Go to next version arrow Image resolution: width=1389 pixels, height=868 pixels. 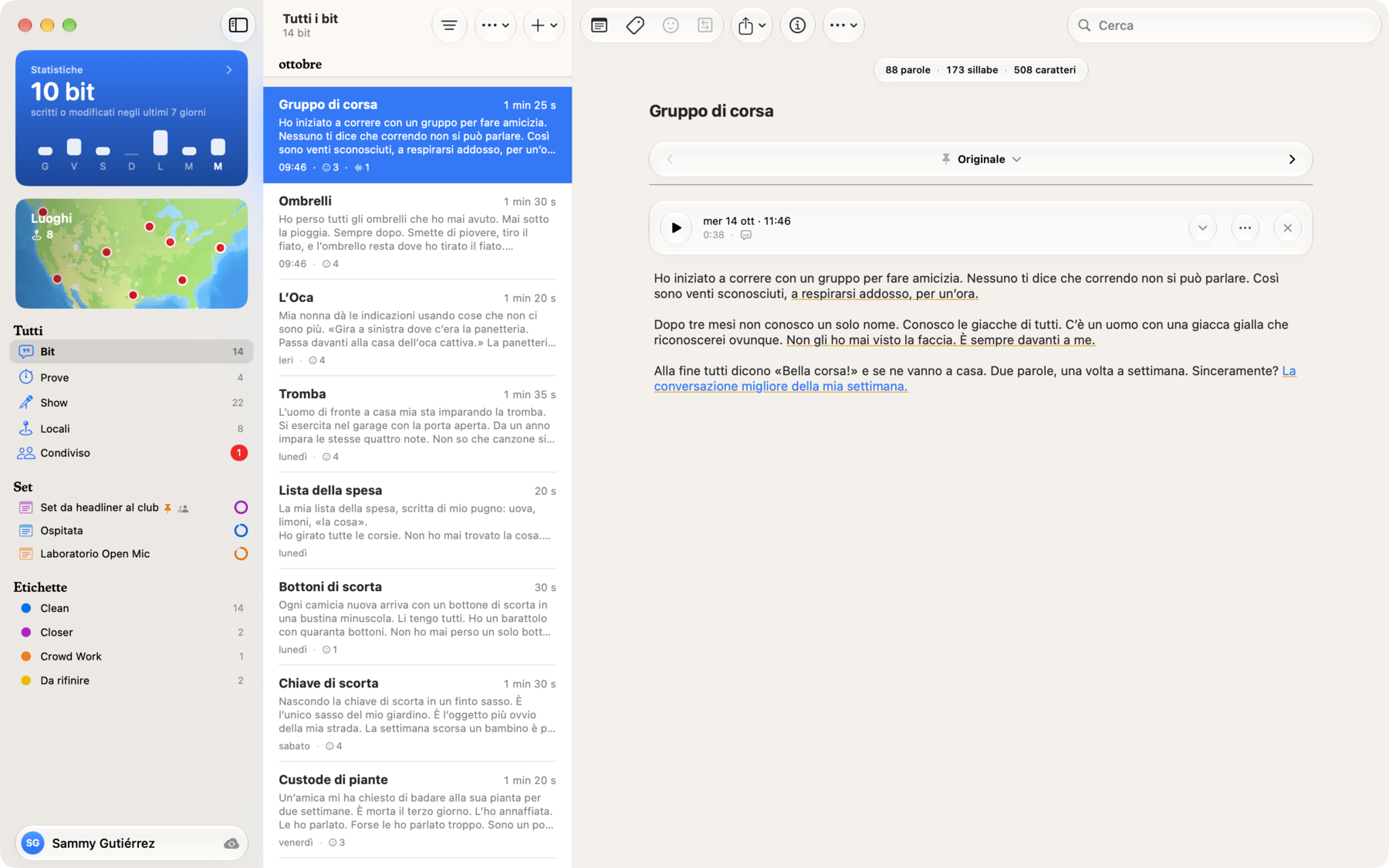click(x=1292, y=159)
